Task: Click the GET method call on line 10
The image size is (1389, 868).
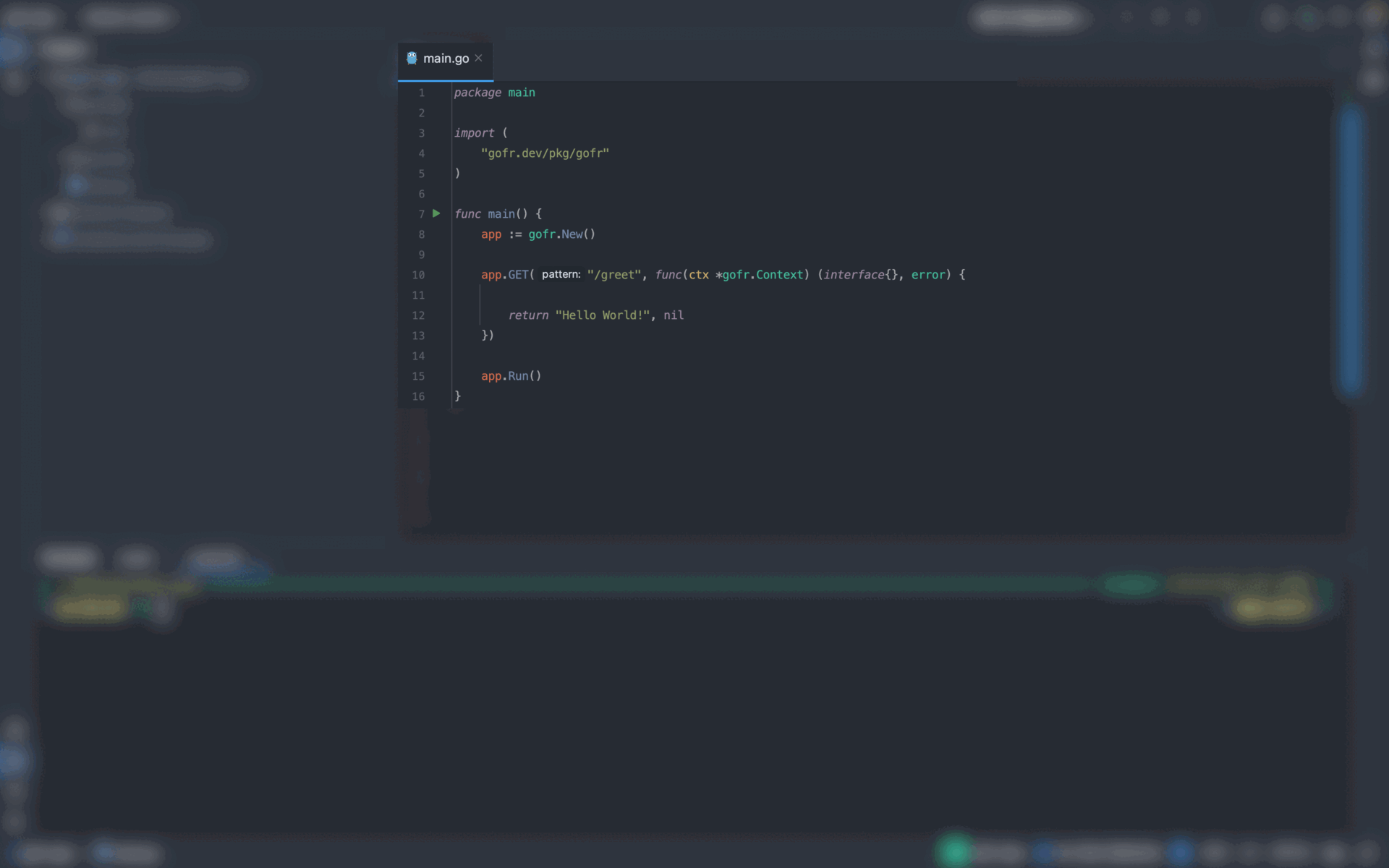Action: pyautogui.click(x=518, y=275)
